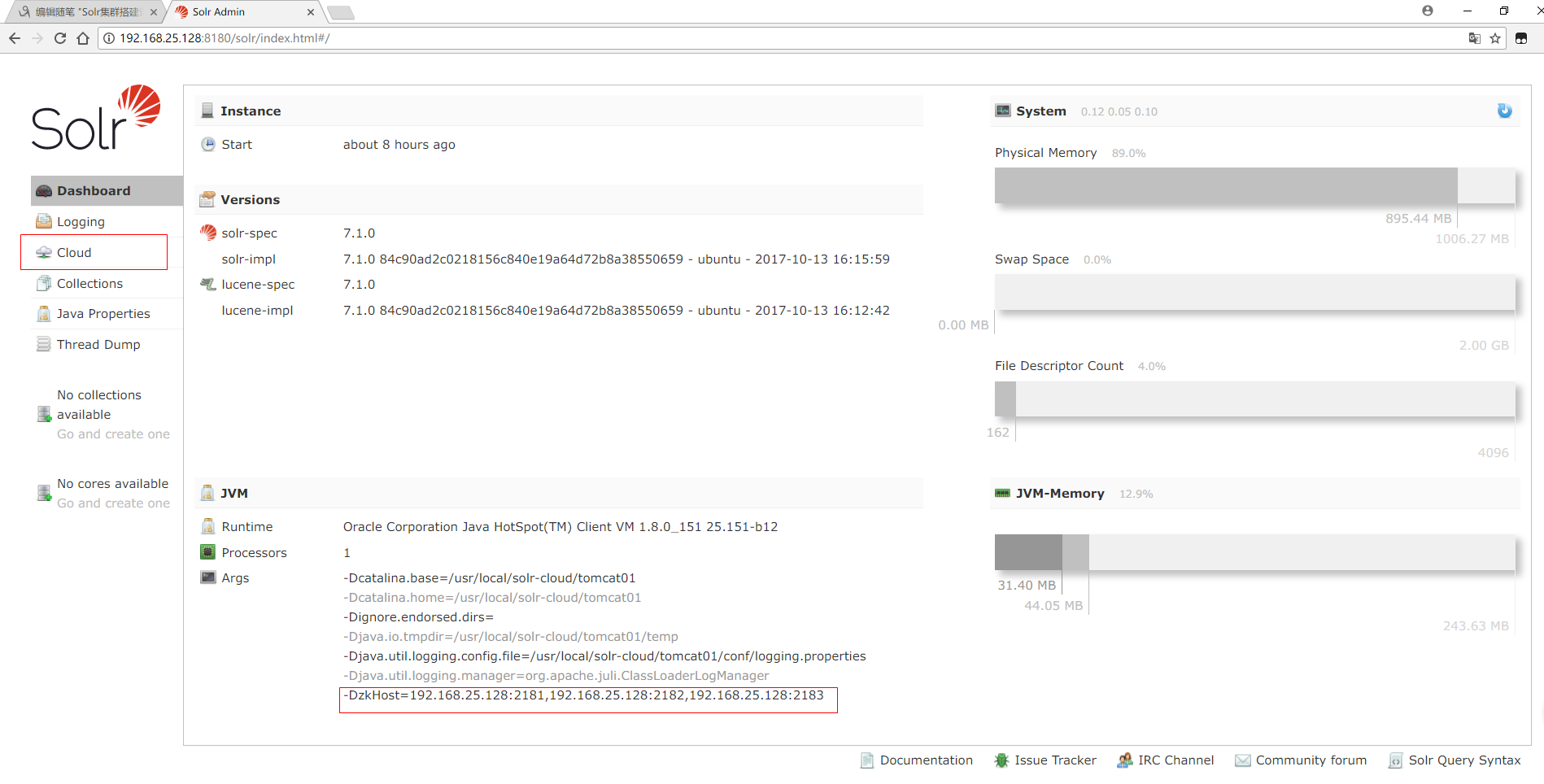
Task: Open the Documentation link
Action: [x=926, y=760]
